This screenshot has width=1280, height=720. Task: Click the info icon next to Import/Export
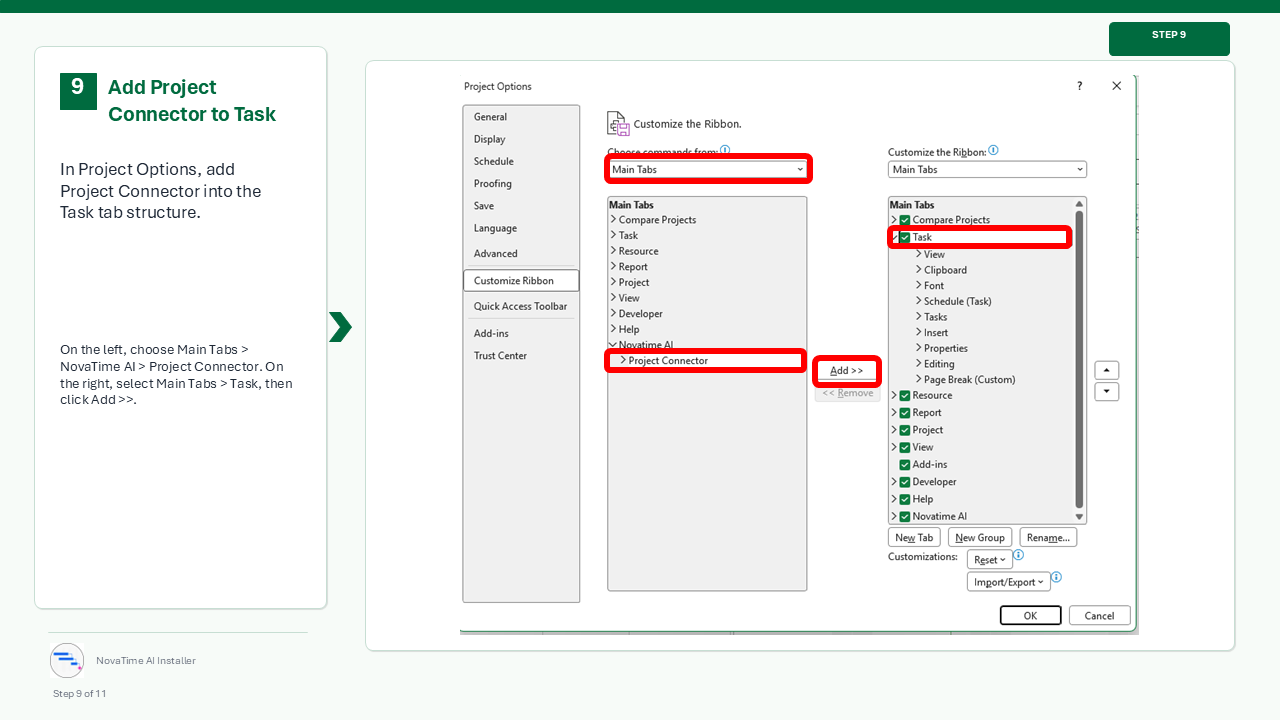pyautogui.click(x=1056, y=577)
